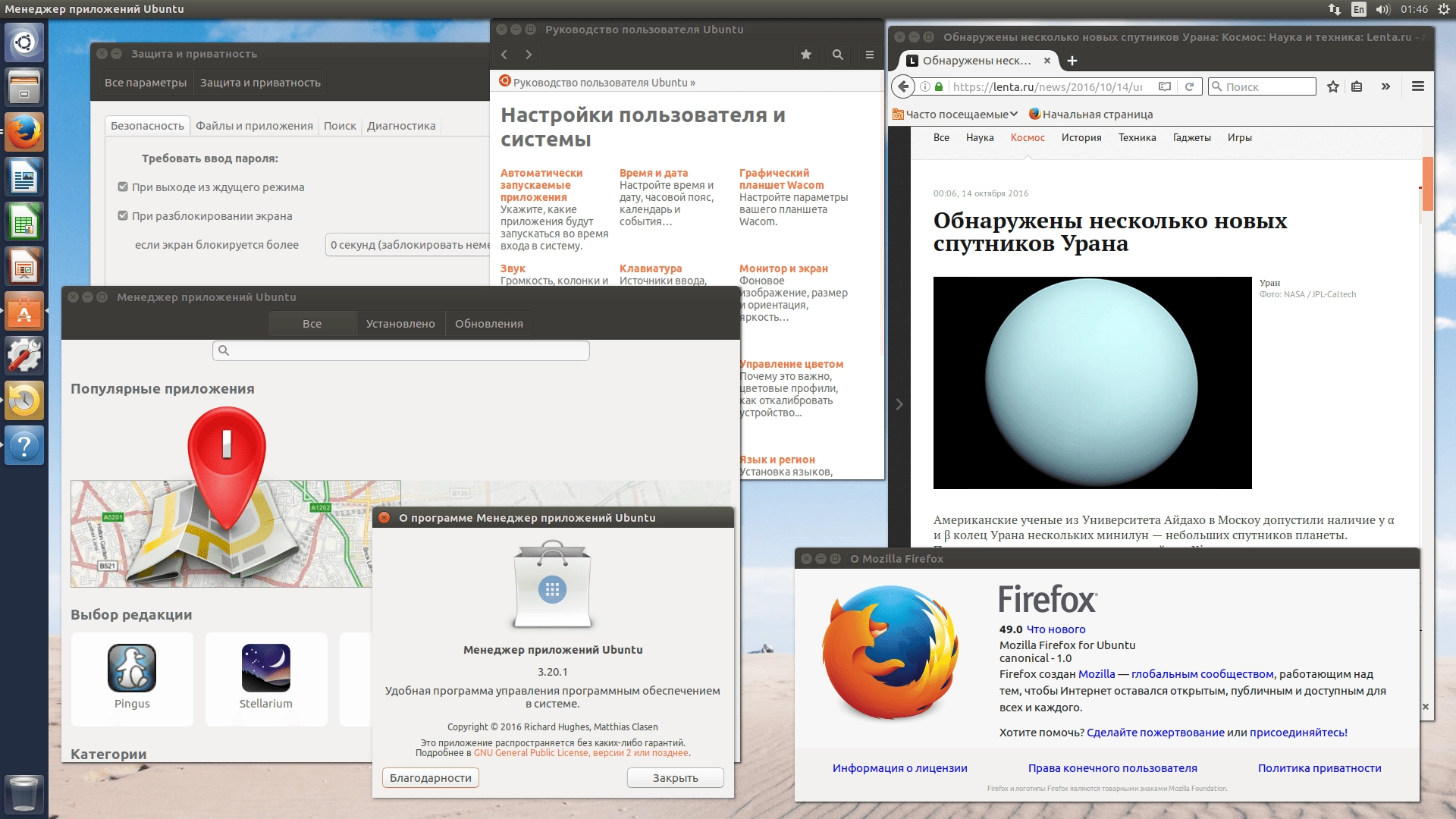The height and width of the screenshot is (819, 1456).
Task: Open search in help viewer
Action: pyautogui.click(x=838, y=55)
